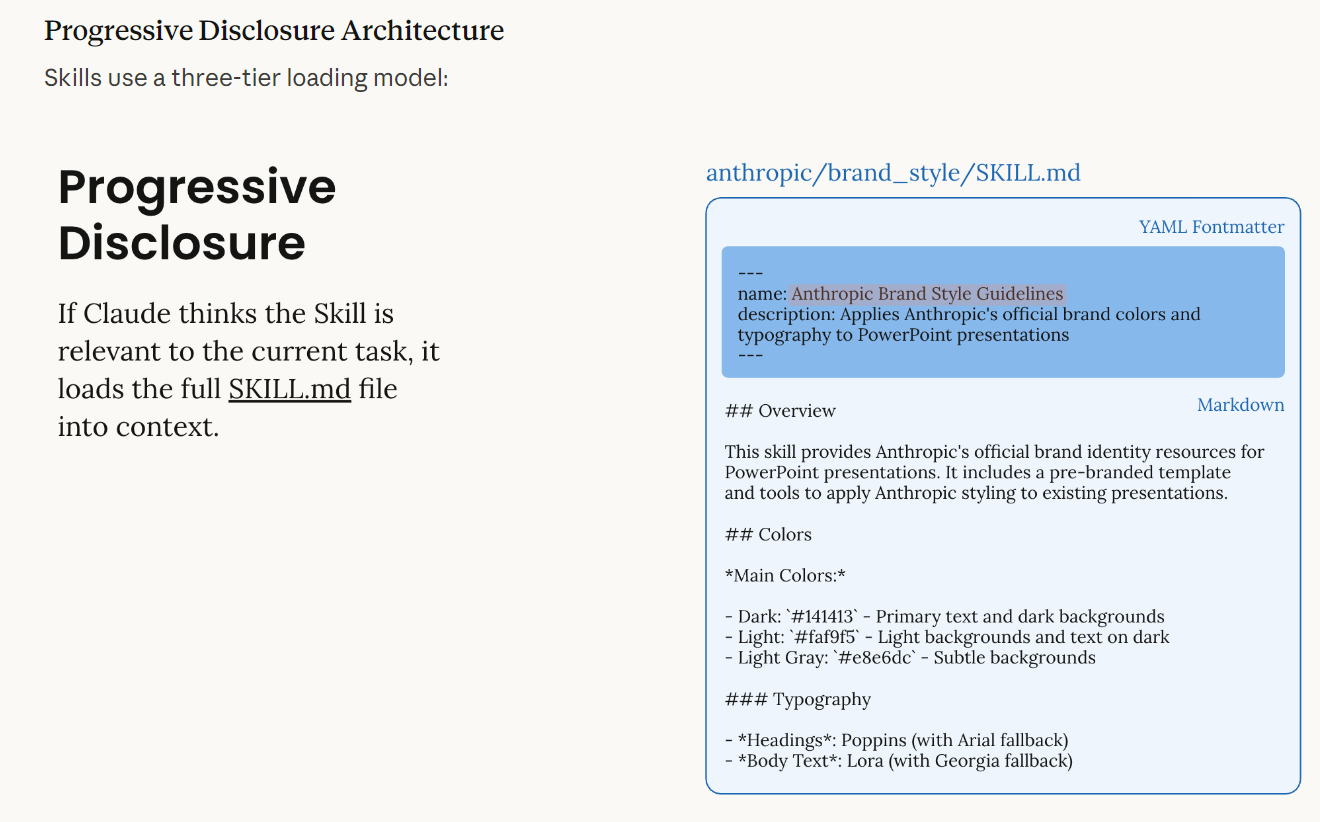Click the '*Headings*: Poppins' line
1320x822 pixels.
(897, 741)
